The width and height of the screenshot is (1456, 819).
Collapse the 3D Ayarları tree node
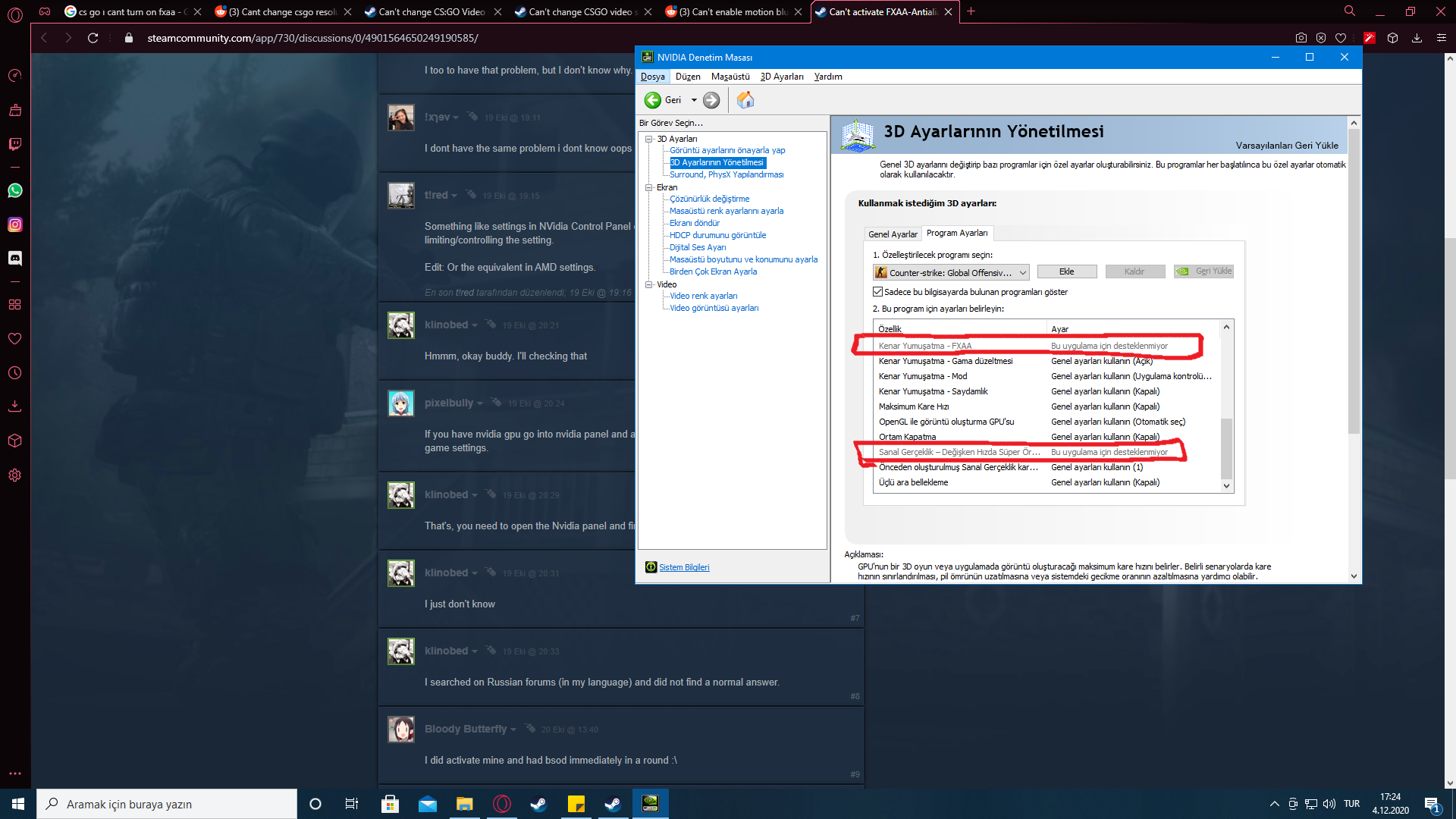[x=649, y=139]
